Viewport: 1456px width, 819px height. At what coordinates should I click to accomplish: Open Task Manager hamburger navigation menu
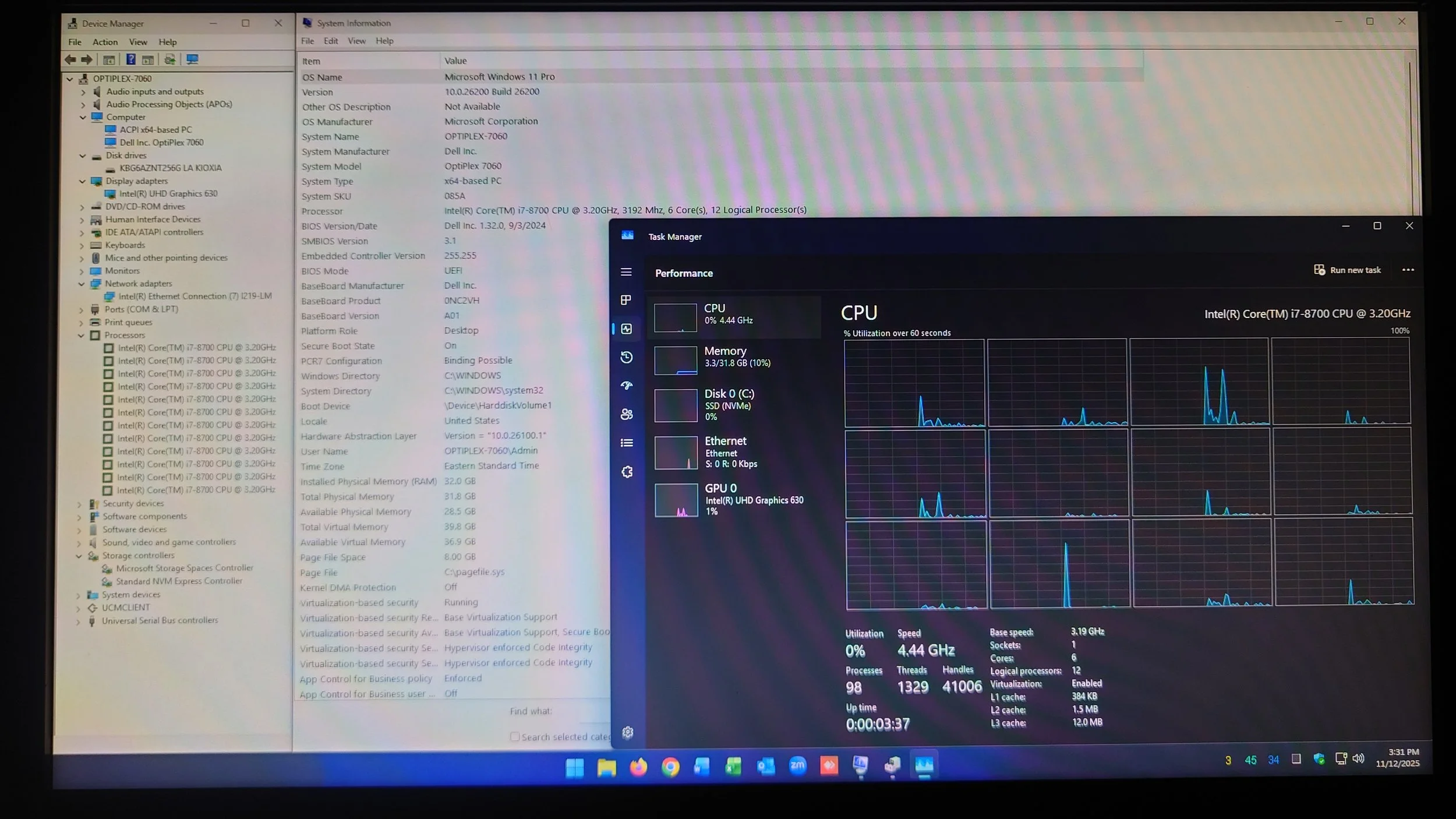pos(626,272)
